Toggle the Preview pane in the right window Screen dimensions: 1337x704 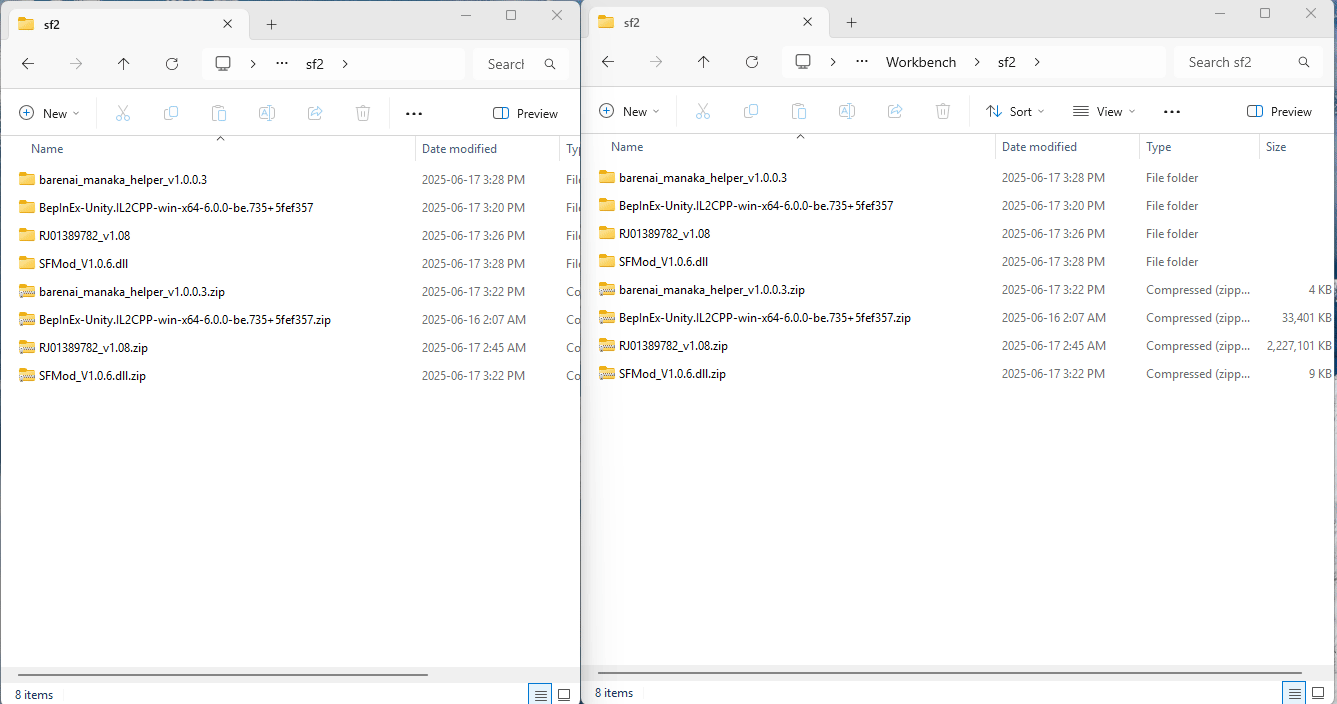coord(1279,112)
